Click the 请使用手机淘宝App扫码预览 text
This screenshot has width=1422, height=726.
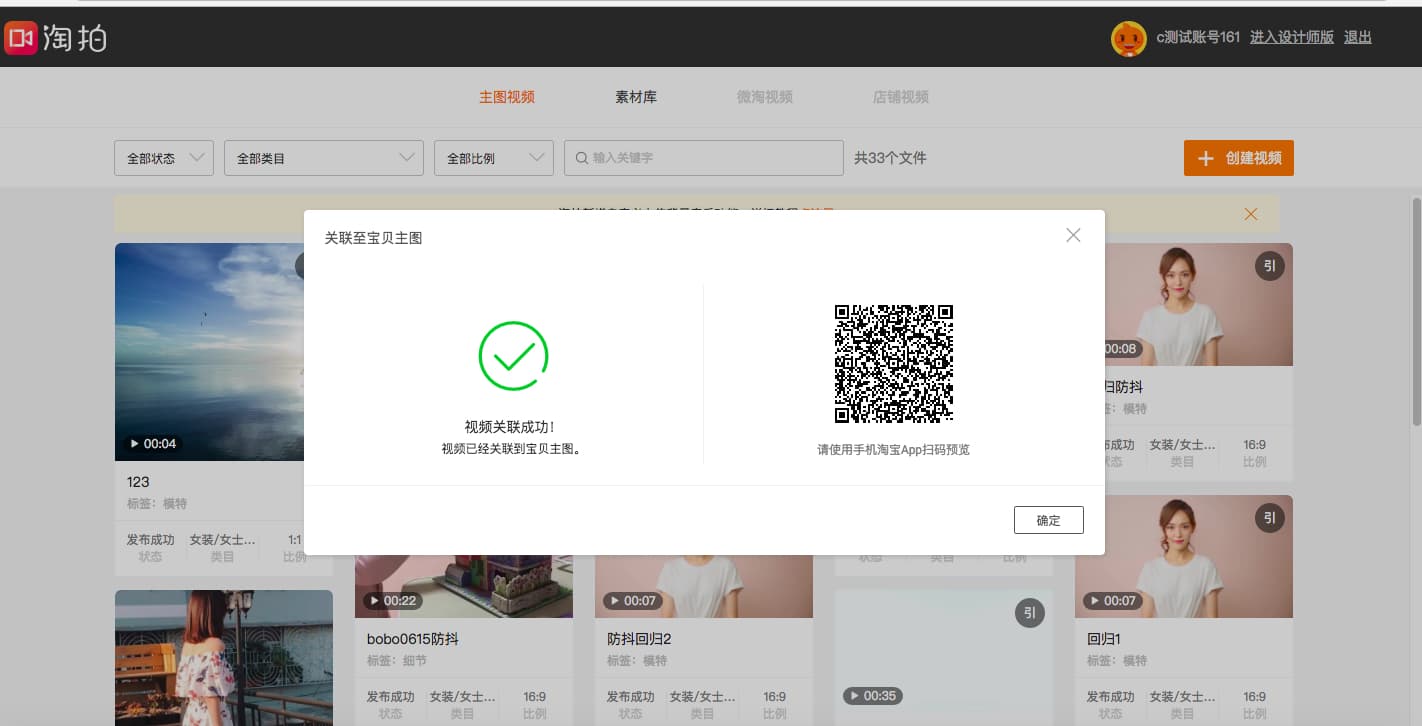coord(893,450)
